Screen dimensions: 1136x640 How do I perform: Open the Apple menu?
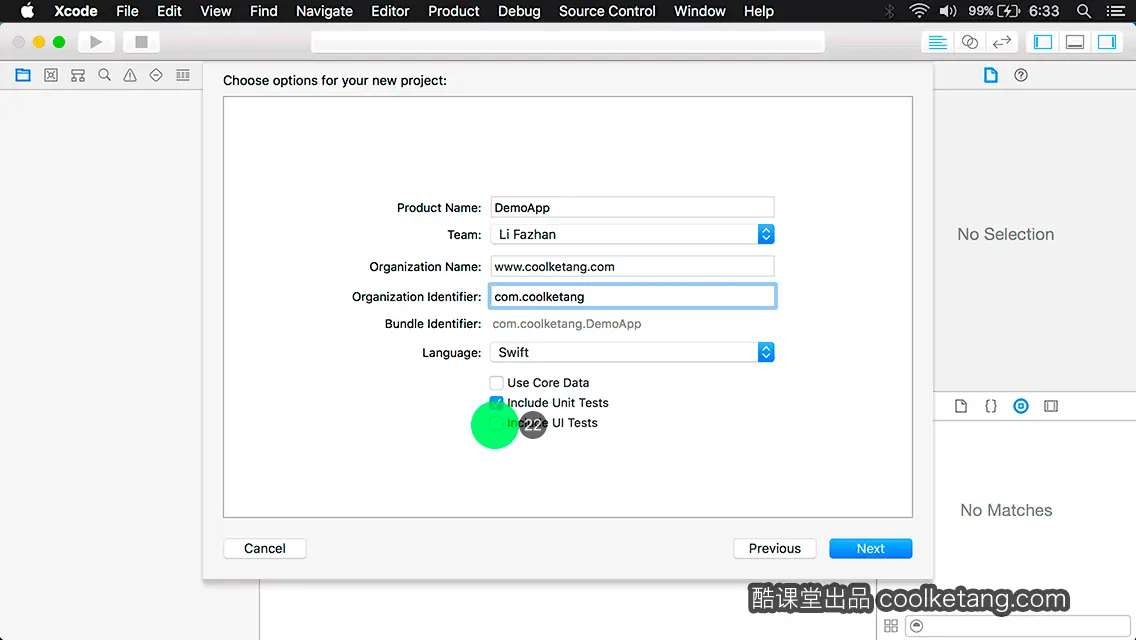(x=27, y=11)
